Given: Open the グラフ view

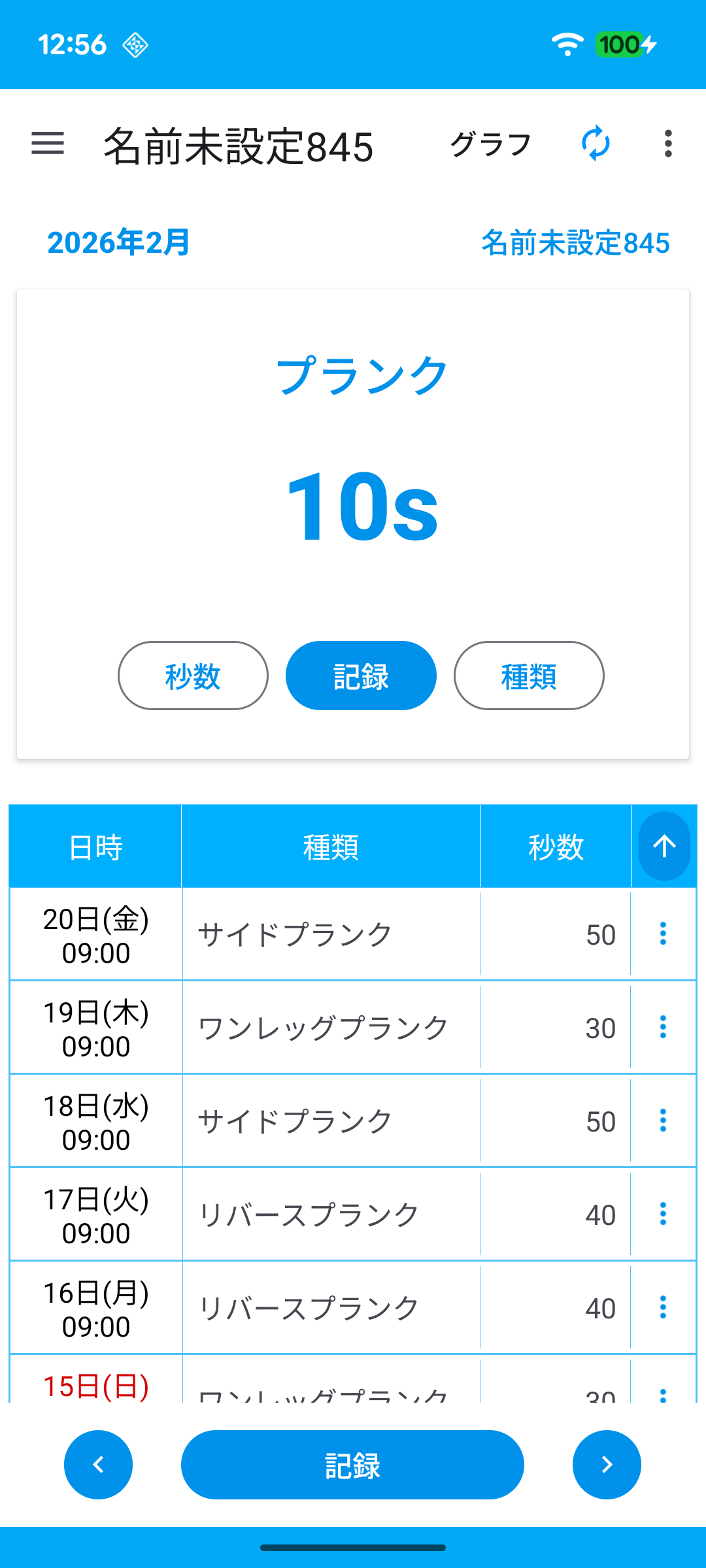Looking at the screenshot, I should [x=490, y=144].
